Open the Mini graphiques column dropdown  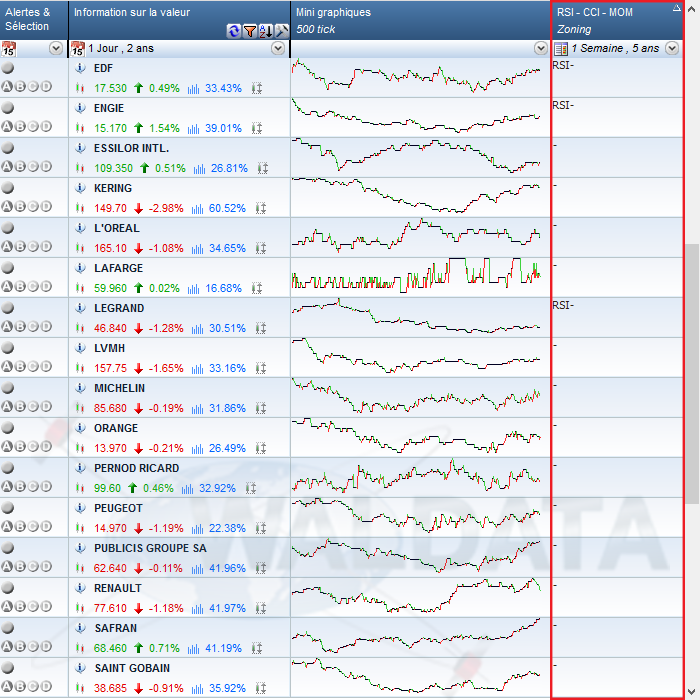pos(541,48)
